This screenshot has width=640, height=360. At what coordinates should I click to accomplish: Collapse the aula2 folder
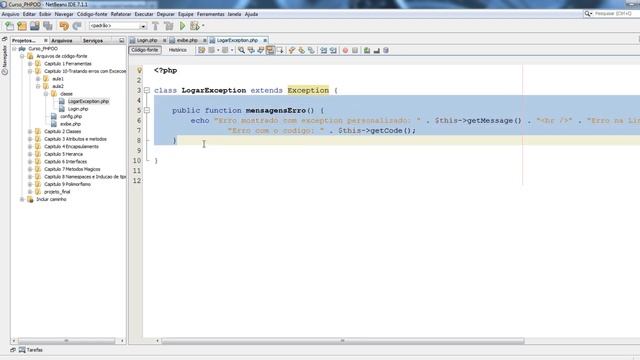coord(38,86)
